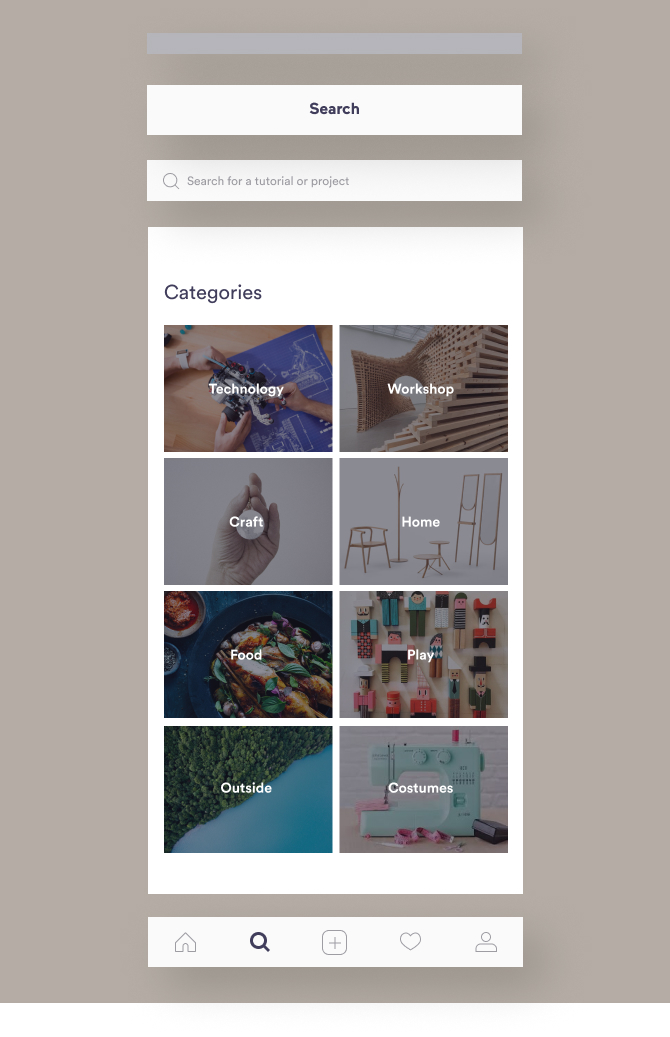The height and width of the screenshot is (1037, 670).
Task: Click the magnifier icon in the search field
Action: coord(171,181)
